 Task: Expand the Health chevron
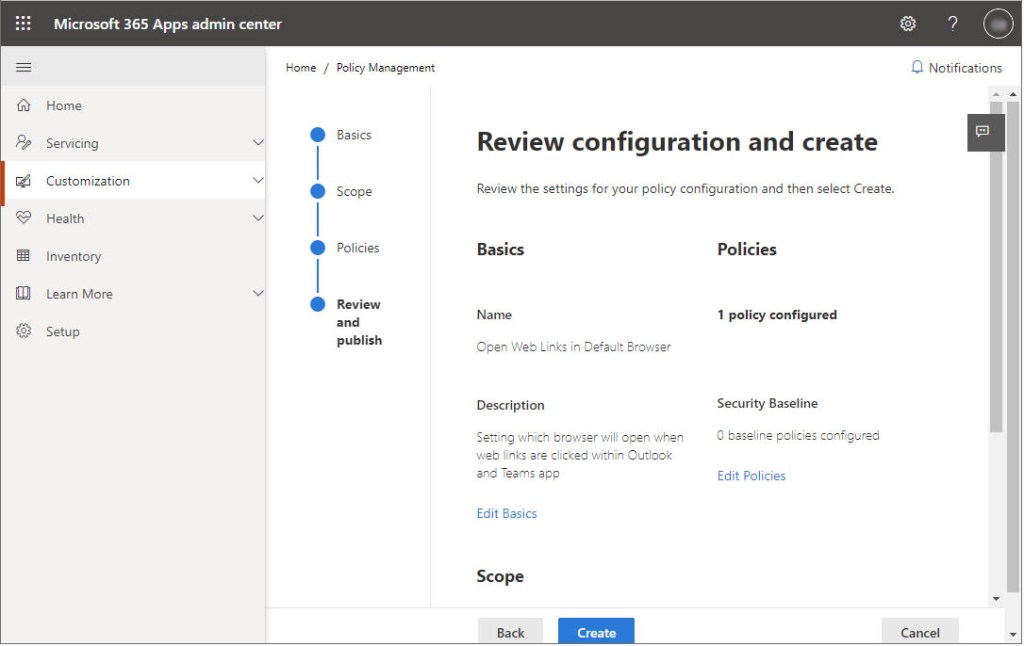click(x=258, y=218)
